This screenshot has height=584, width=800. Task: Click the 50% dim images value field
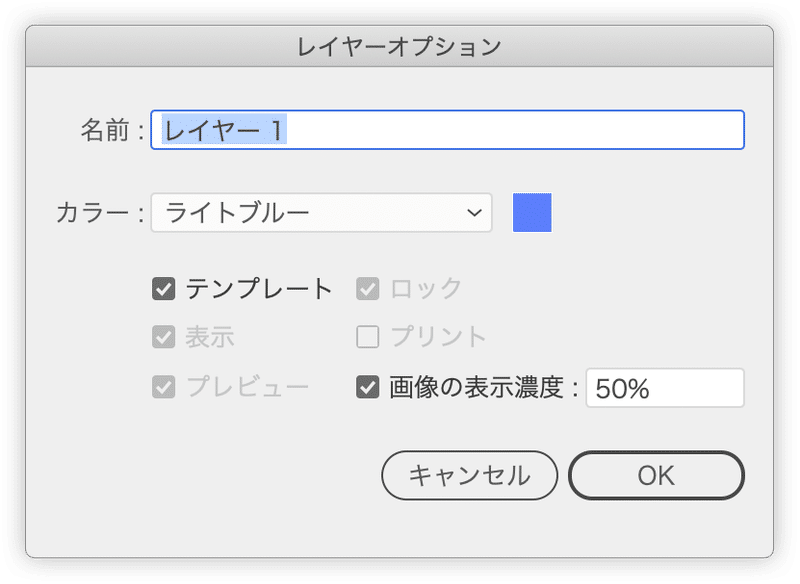click(665, 388)
